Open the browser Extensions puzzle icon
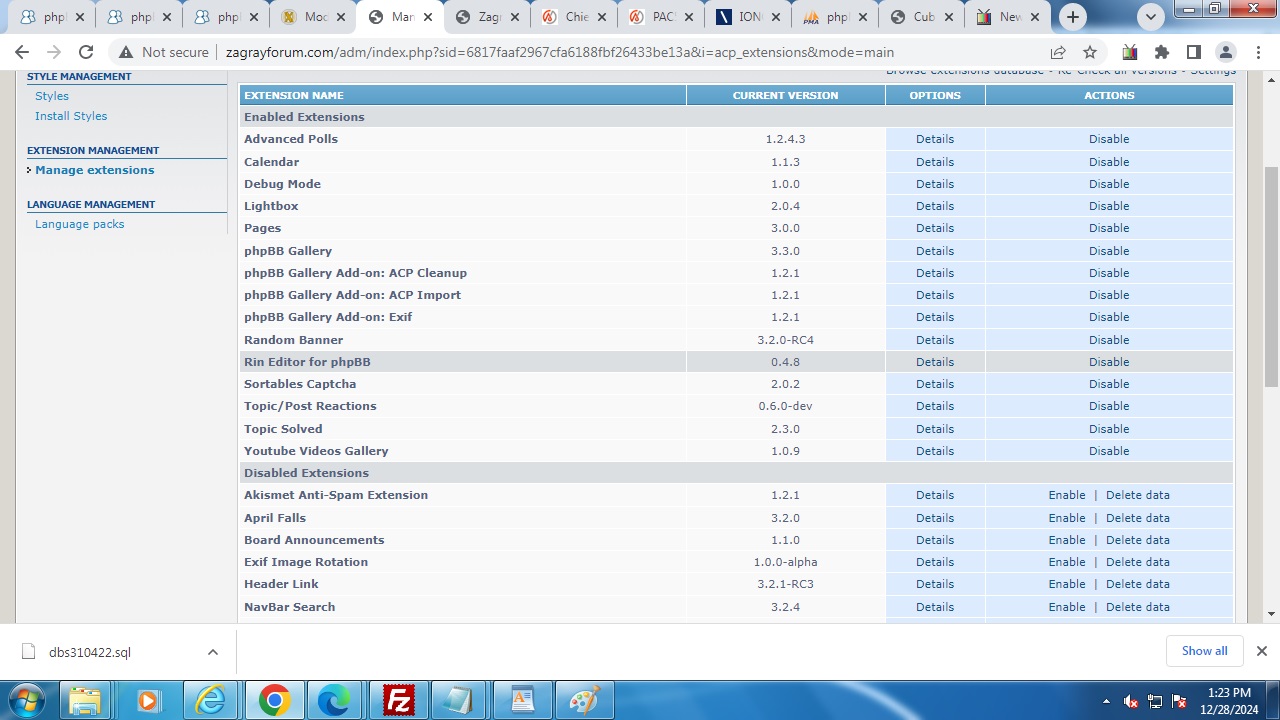This screenshot has height=720, width=1280. pos(1161,52)
